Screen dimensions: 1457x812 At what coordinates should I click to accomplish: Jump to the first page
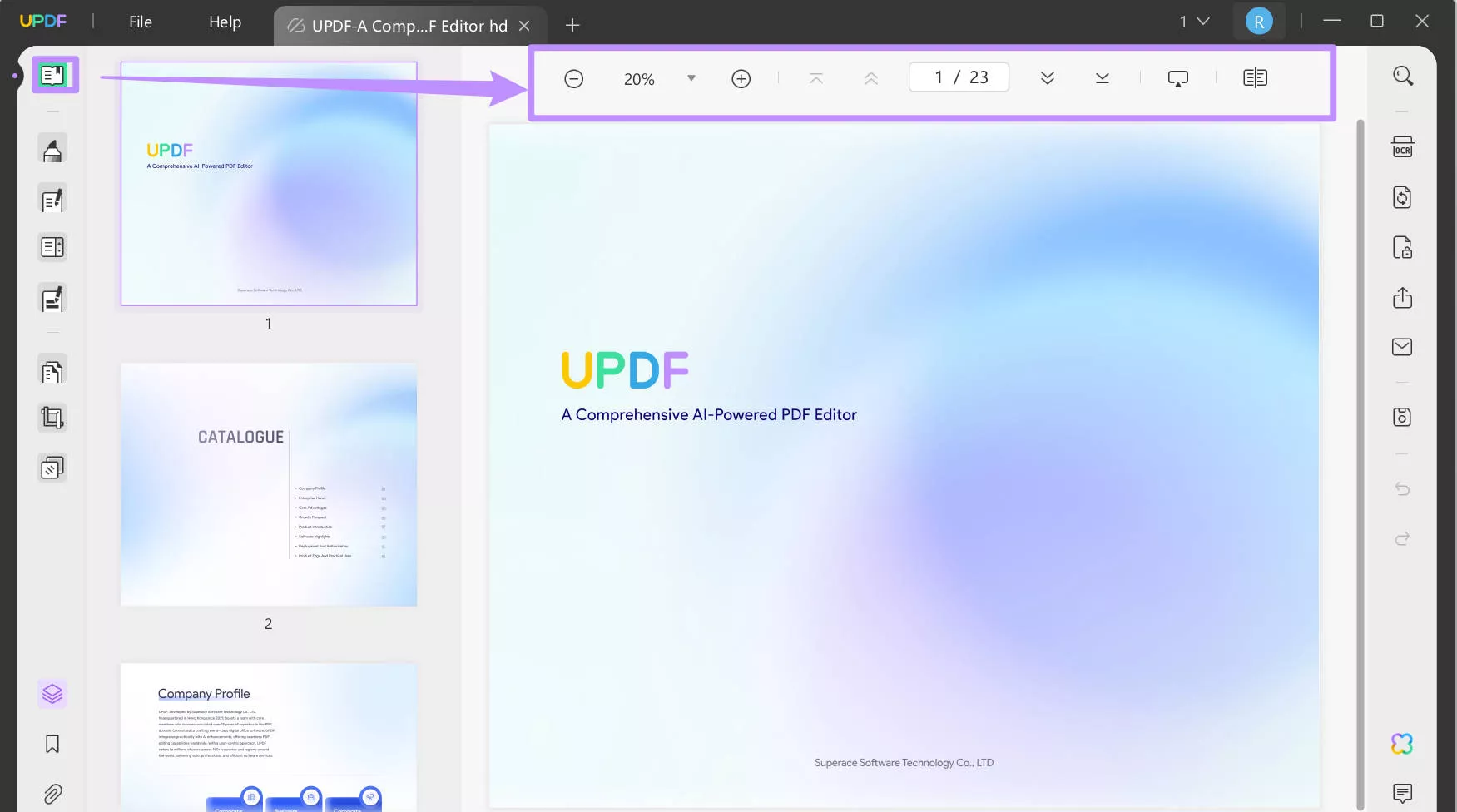(816, 78)
